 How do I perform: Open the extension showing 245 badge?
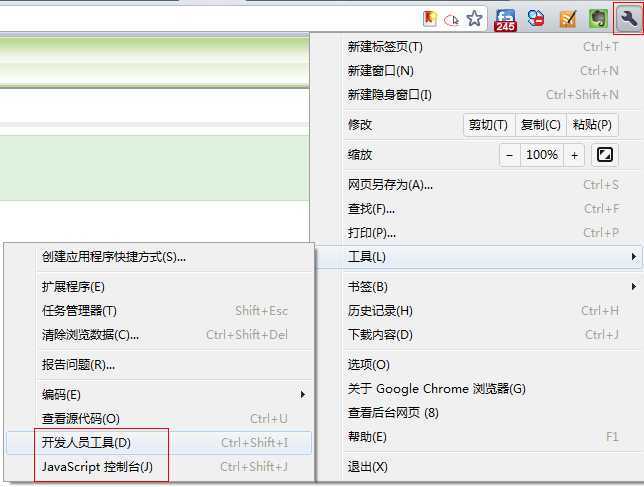(505, 20)
